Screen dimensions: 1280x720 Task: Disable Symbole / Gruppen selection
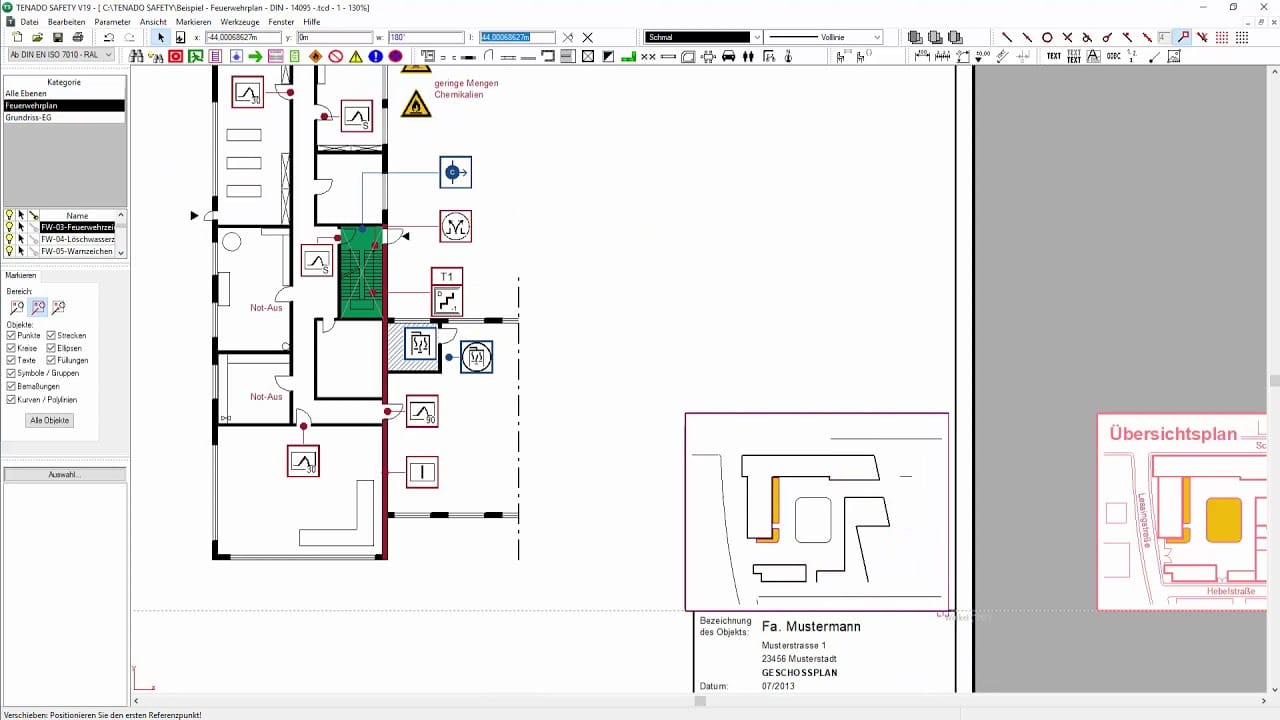coord(11,373)
